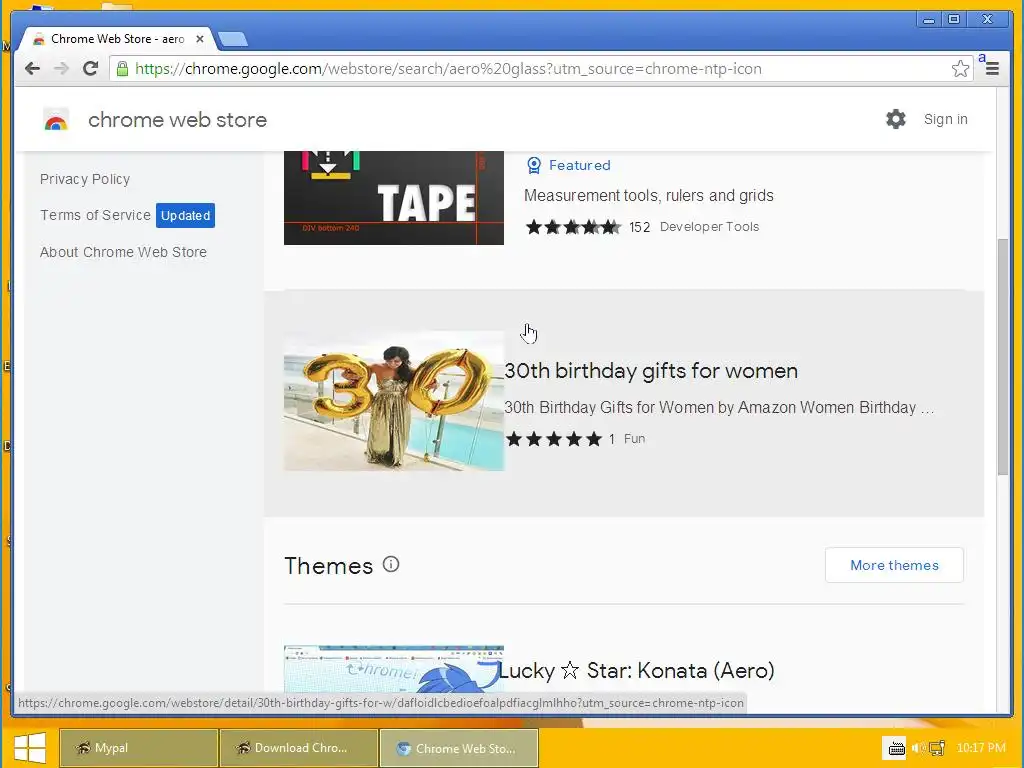This screenshot has height=768, width=1024.
Task: Click the network tray icon
Action: click(x=937, y=748)
